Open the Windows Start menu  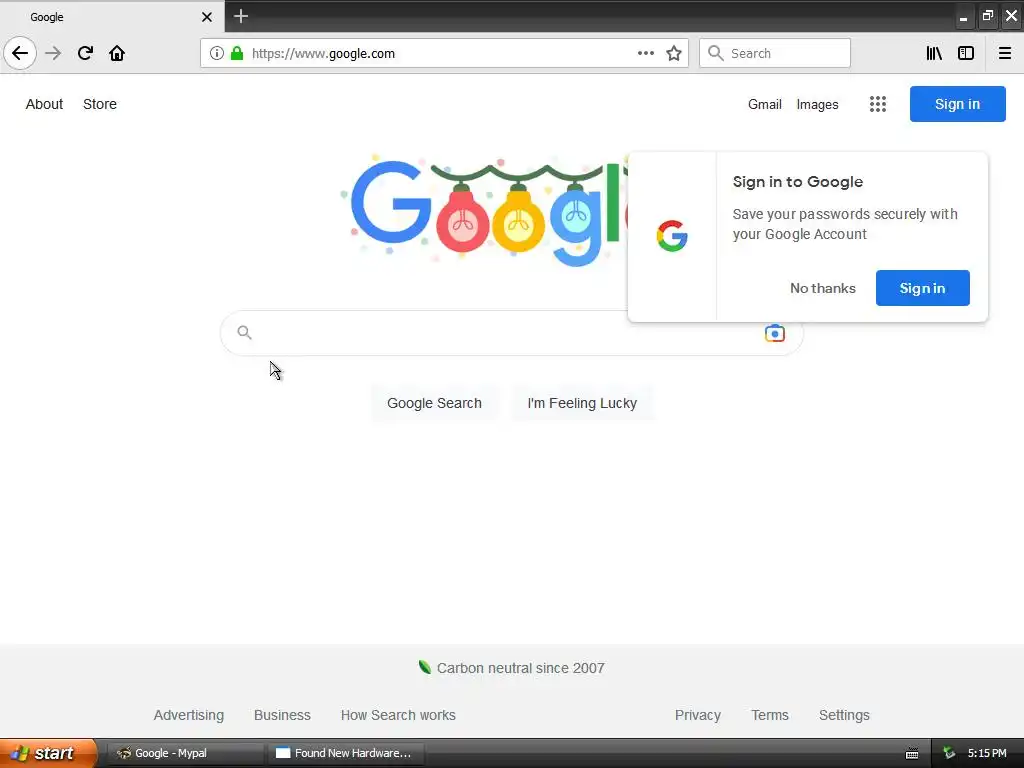(48, 753)
